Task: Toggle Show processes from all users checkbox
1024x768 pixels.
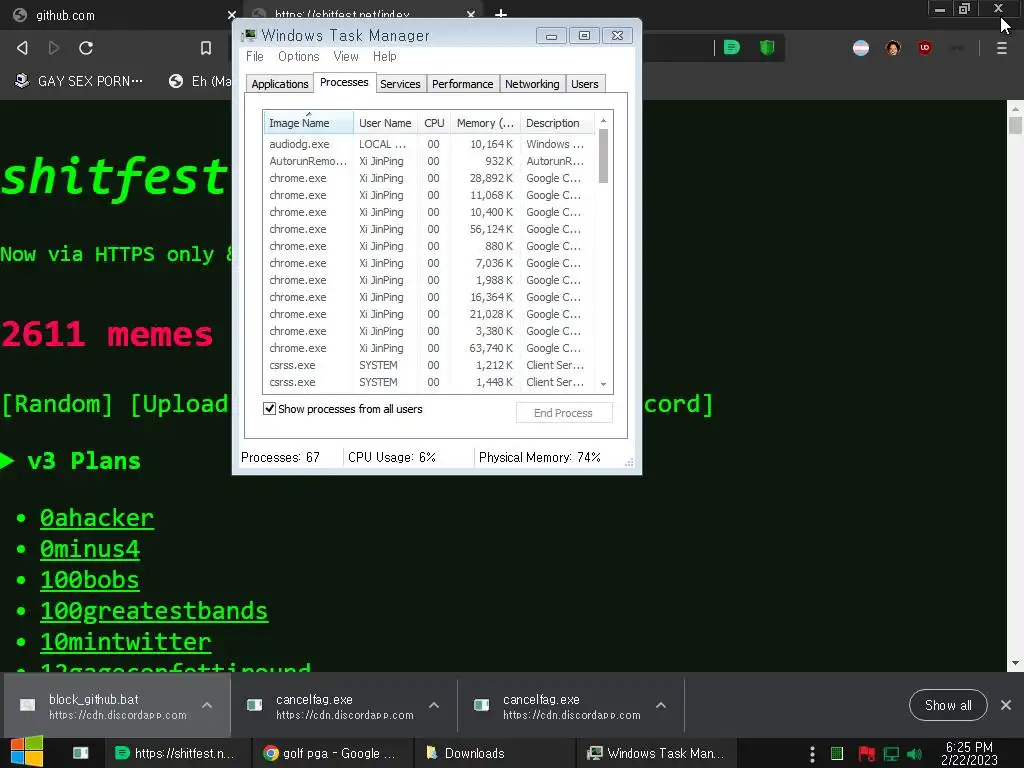Action: click(269, 409)
